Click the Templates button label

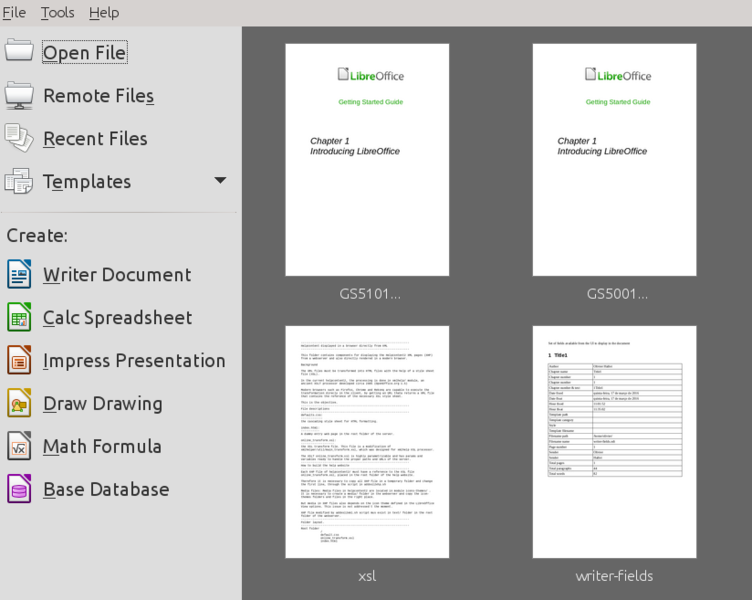tap(87, 182)
